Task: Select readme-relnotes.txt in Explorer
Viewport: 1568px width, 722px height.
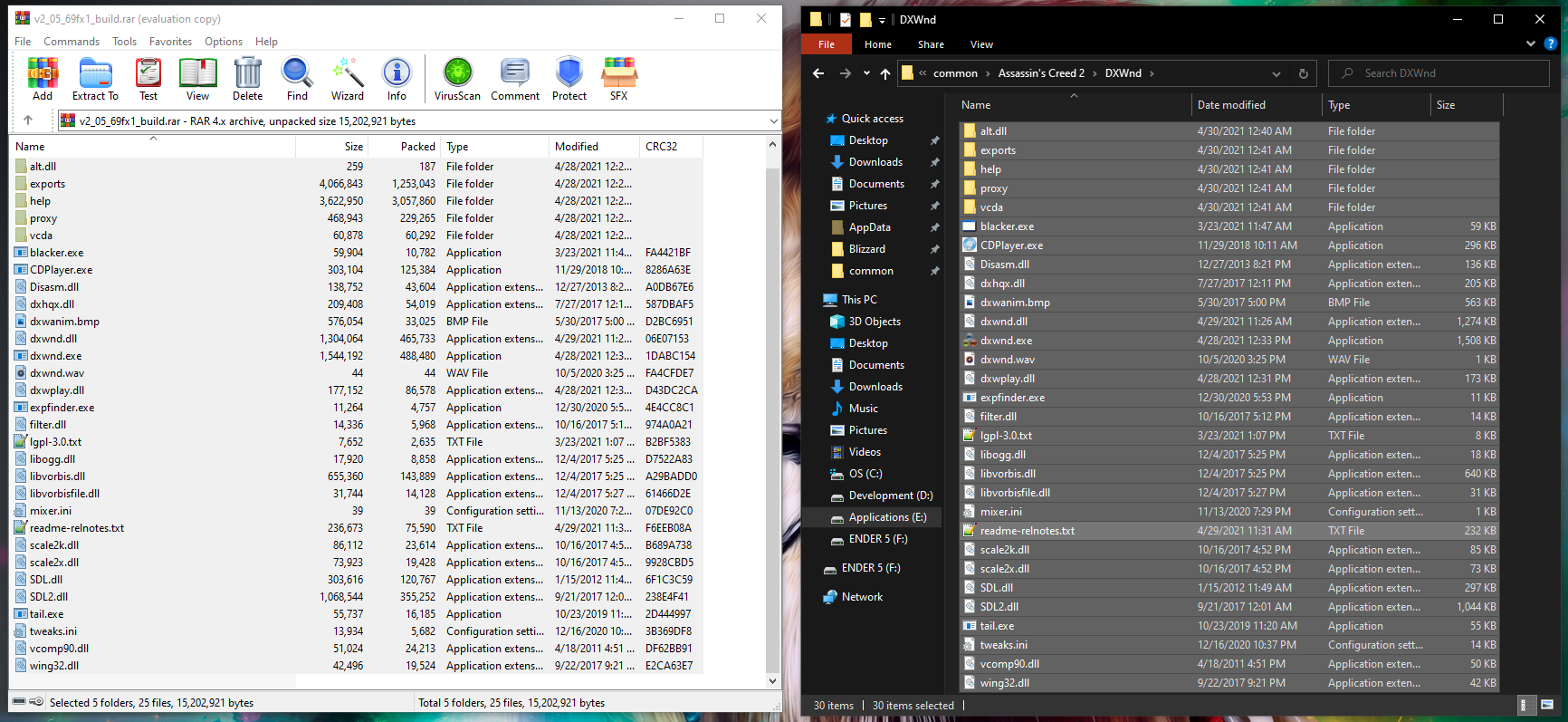Action: point(1229,531)
